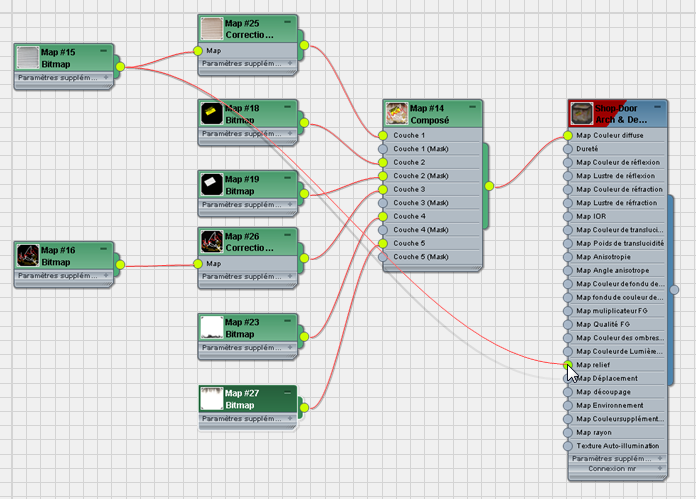
Task: Click the Dureté input socket
Action: [x=568, y=149]
